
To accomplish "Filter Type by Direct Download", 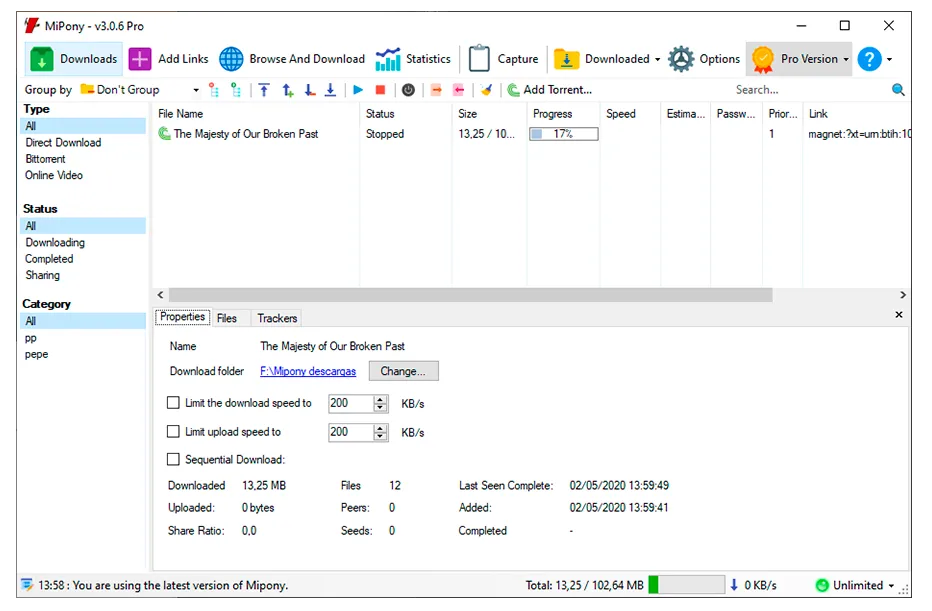I will coord(63,143).
